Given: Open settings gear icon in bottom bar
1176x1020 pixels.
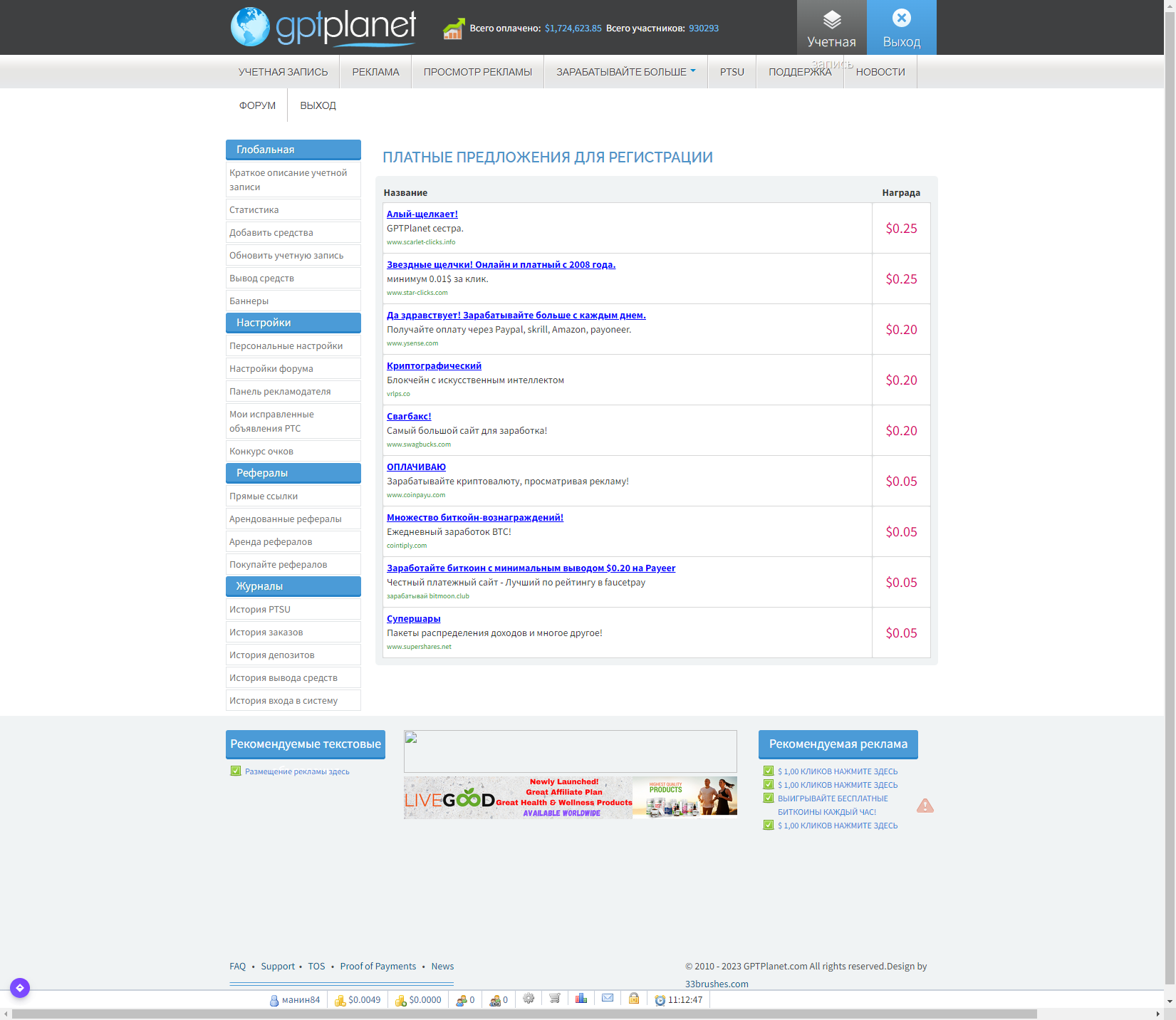Looking at the screenshot, I should pos(529,999).
